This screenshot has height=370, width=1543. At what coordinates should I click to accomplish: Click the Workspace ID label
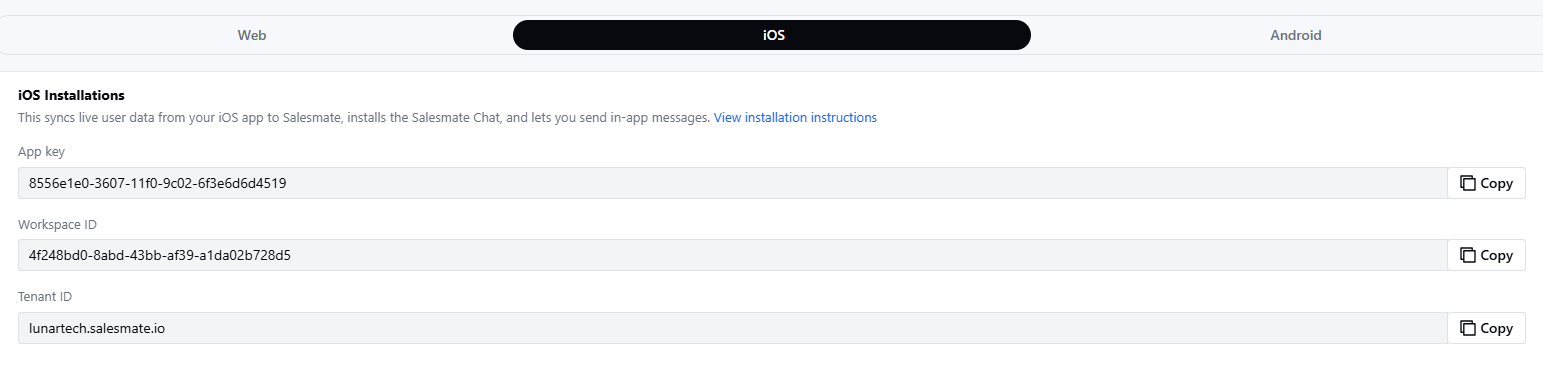point(57,224)
